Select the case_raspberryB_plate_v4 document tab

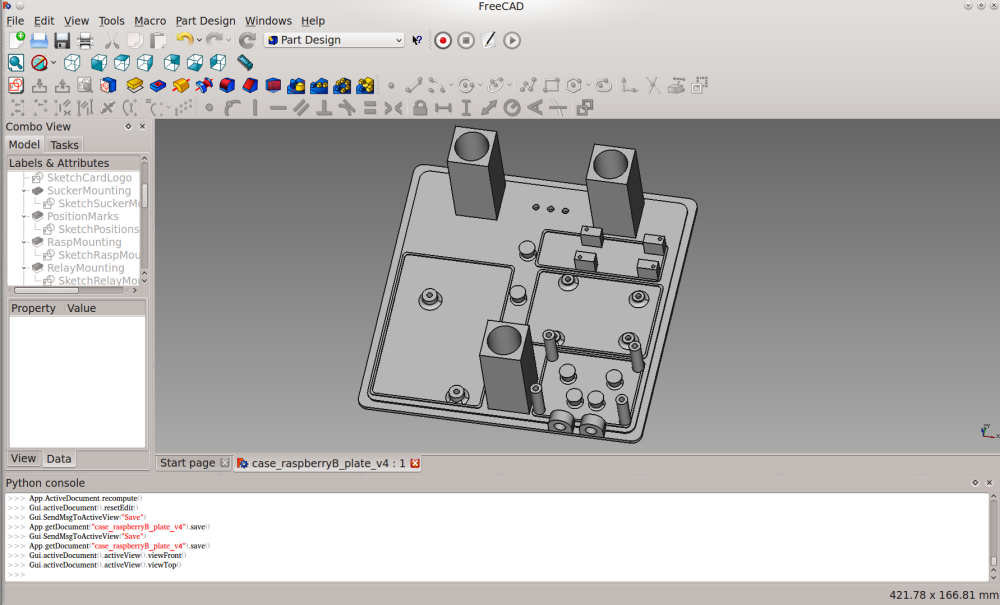[328, 463]
